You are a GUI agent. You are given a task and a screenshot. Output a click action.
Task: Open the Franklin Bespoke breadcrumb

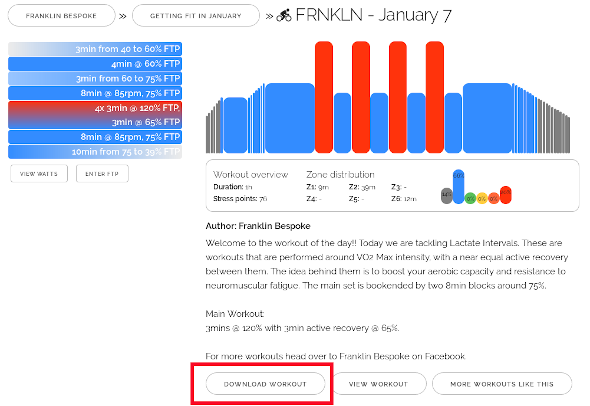[61, 15]
